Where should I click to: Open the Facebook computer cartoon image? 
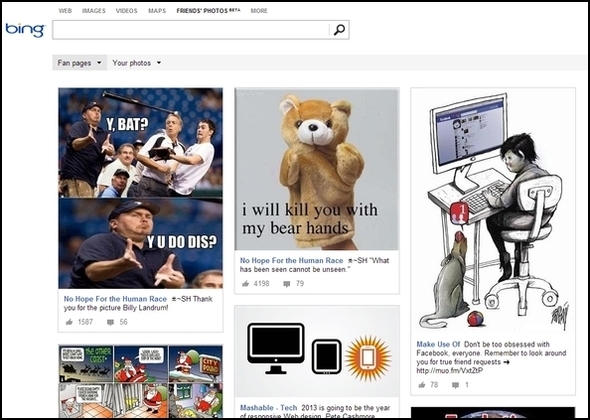point(493,211)
